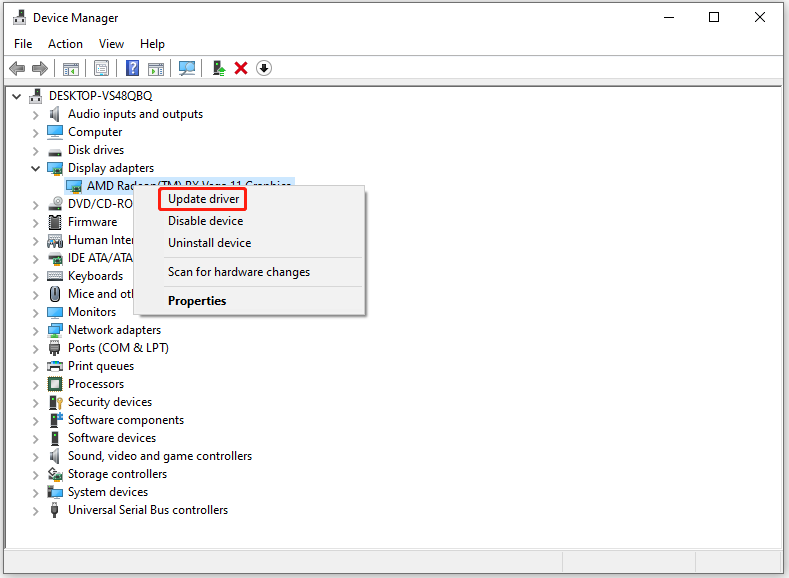Click the circled down-arrow toolbar icon

coord(264,68)
